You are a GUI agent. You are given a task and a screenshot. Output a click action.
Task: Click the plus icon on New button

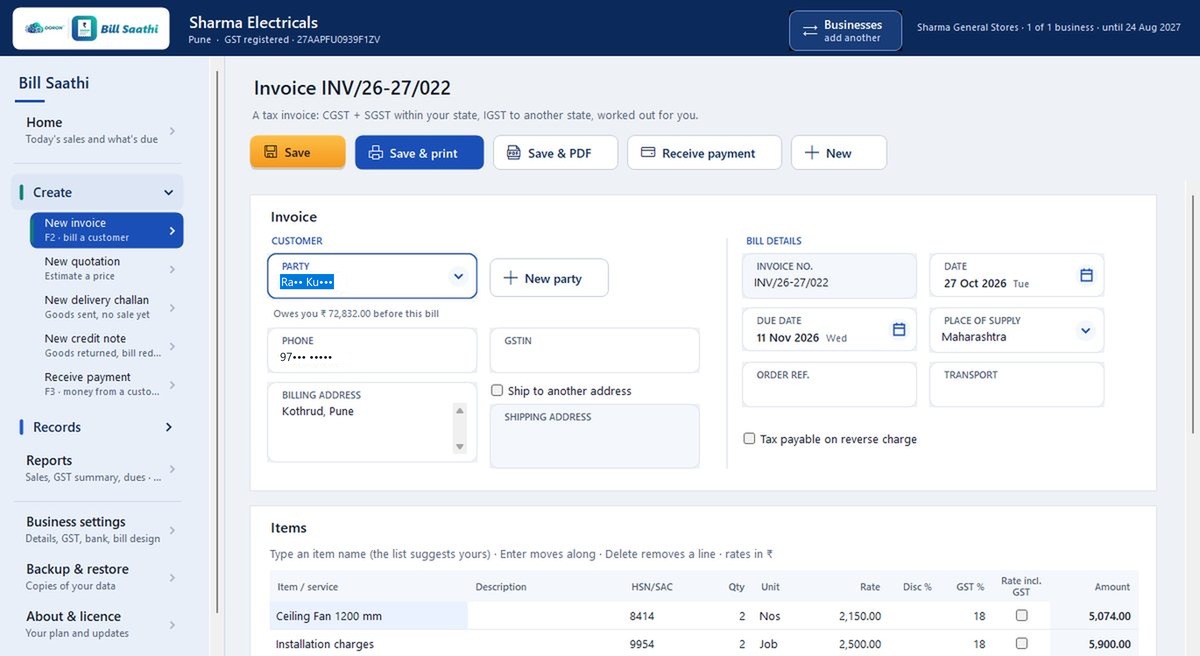tap(812, 153)
